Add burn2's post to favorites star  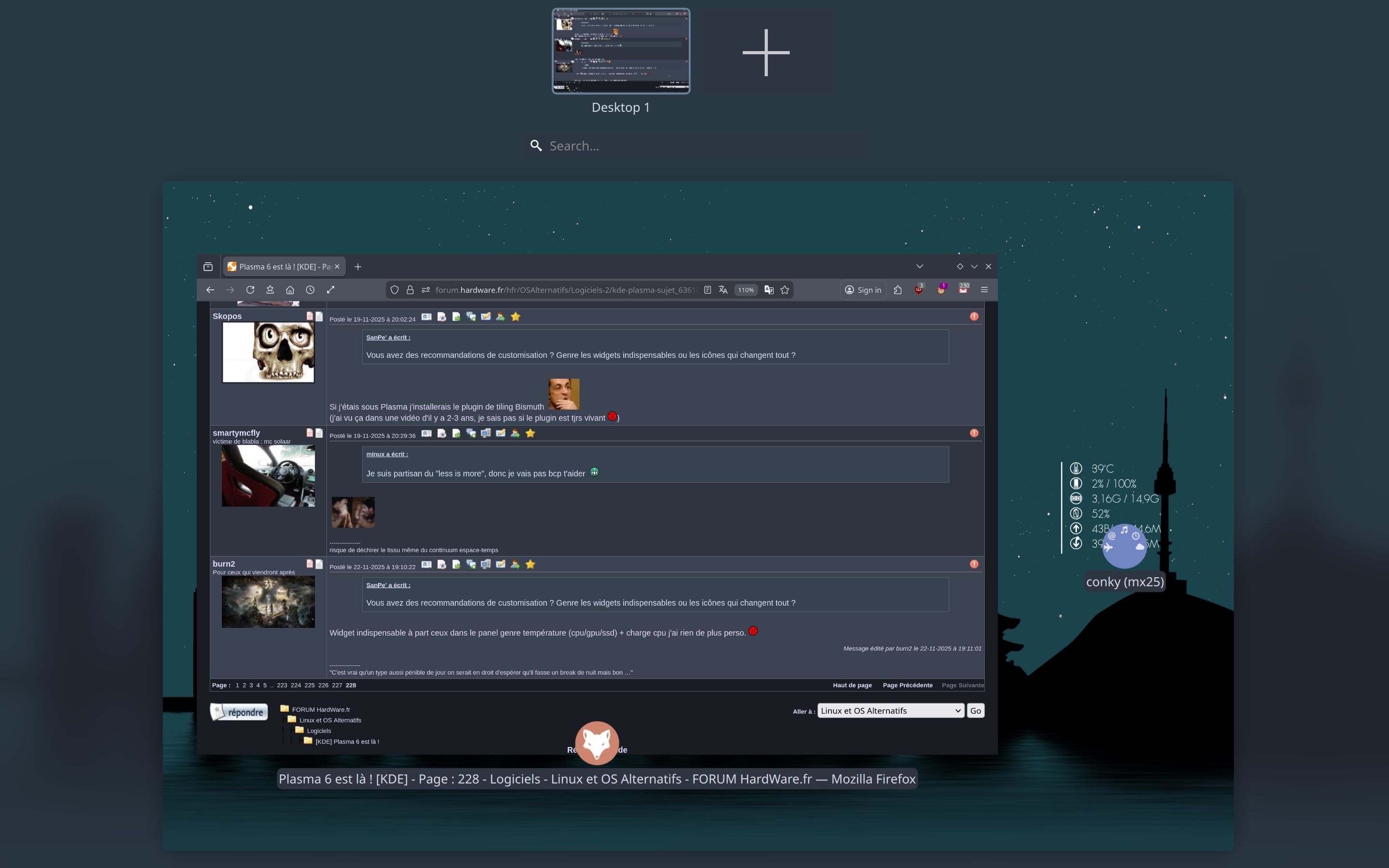point(531,564)
